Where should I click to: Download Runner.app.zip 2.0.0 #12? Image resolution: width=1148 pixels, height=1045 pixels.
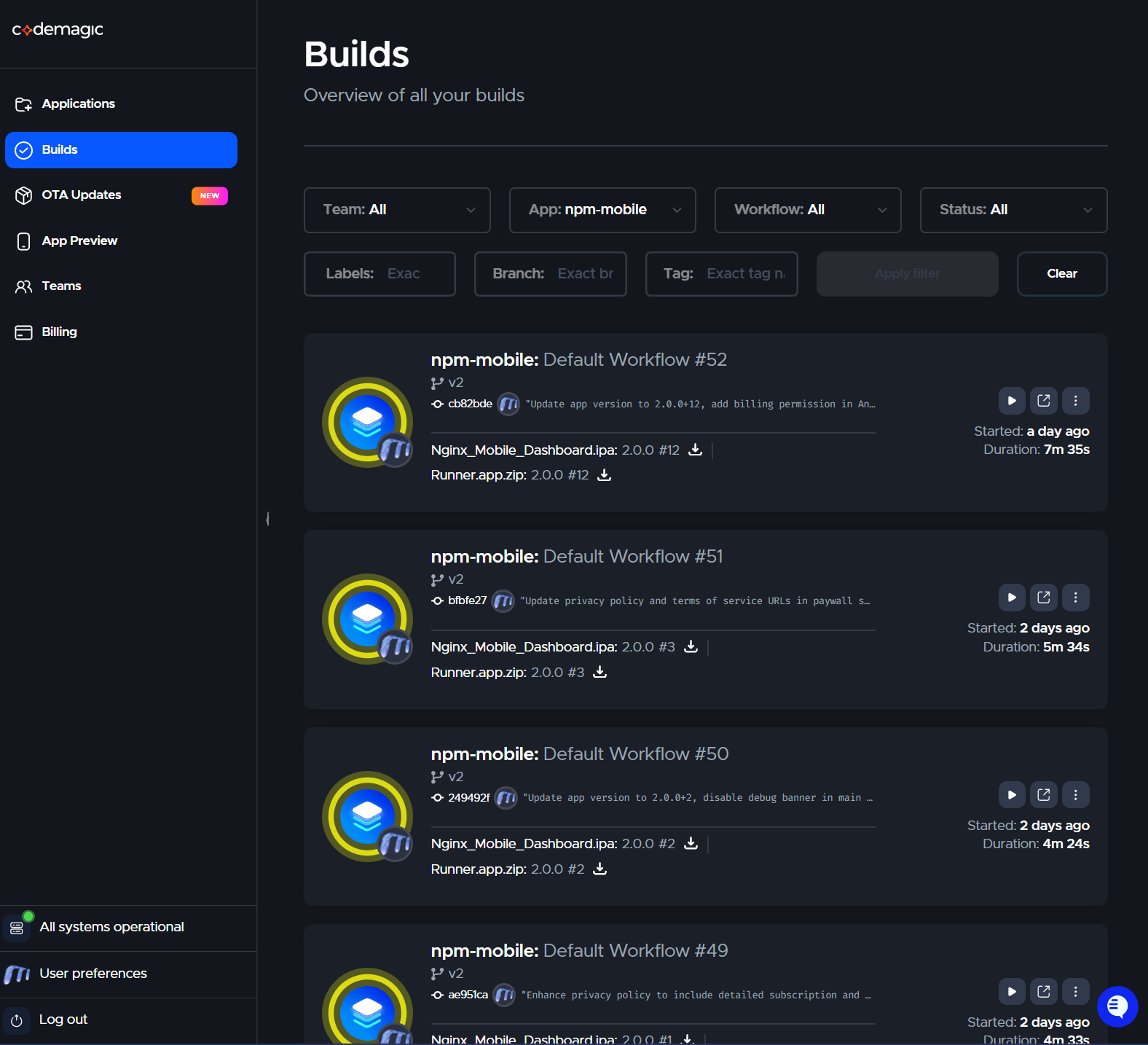point(605,475)
